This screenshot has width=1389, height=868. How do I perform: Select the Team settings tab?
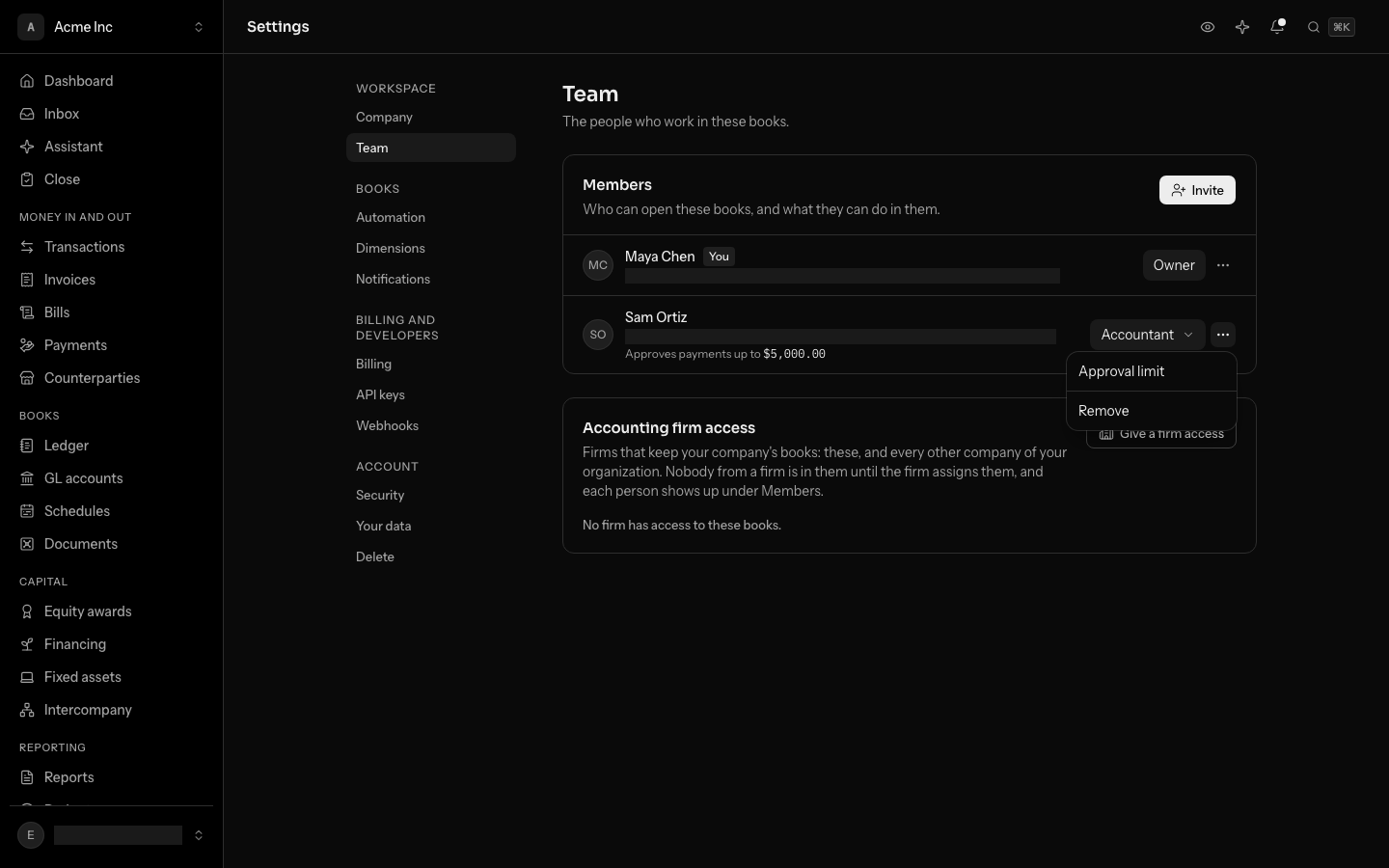coord(431,148)
